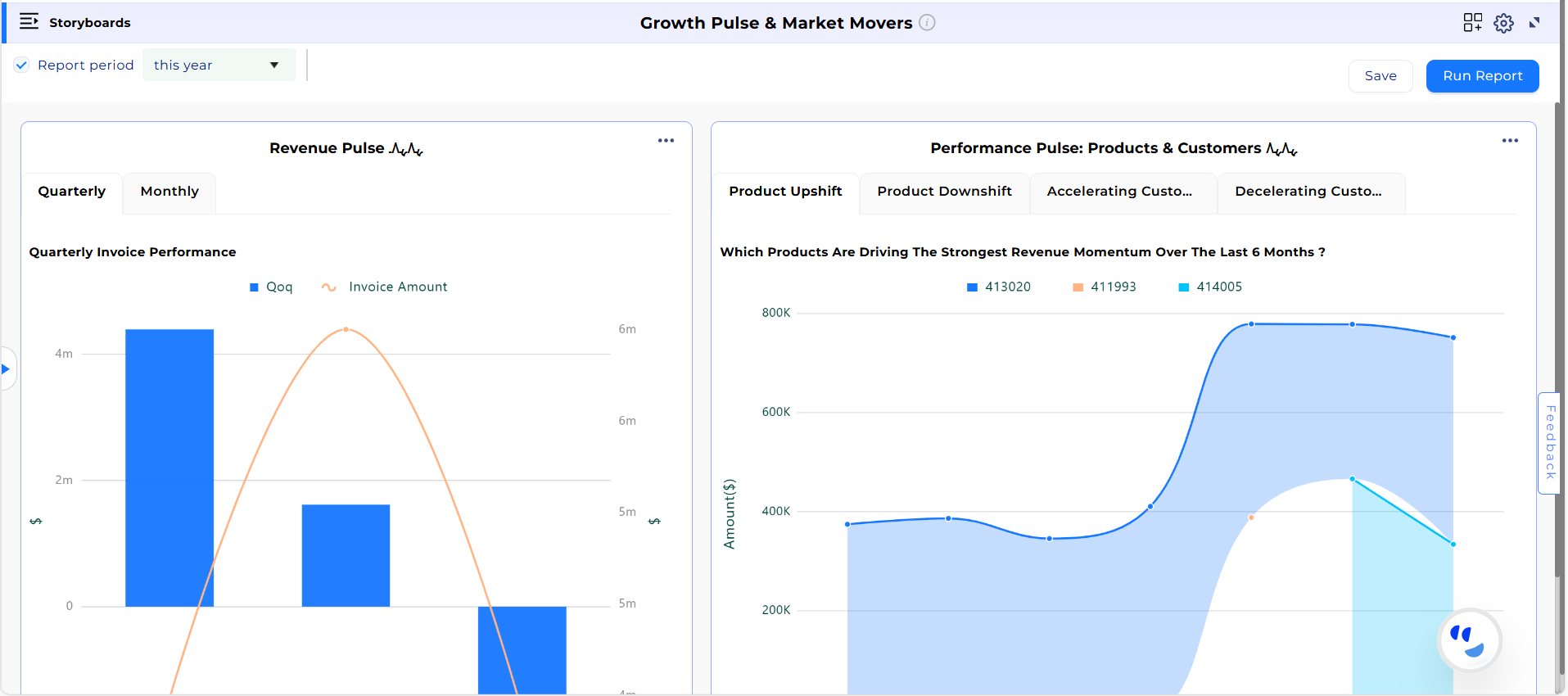The image size is (1568, 696).
Task: Switch to the Monthly tab
Action: click(x=169, y=192)
